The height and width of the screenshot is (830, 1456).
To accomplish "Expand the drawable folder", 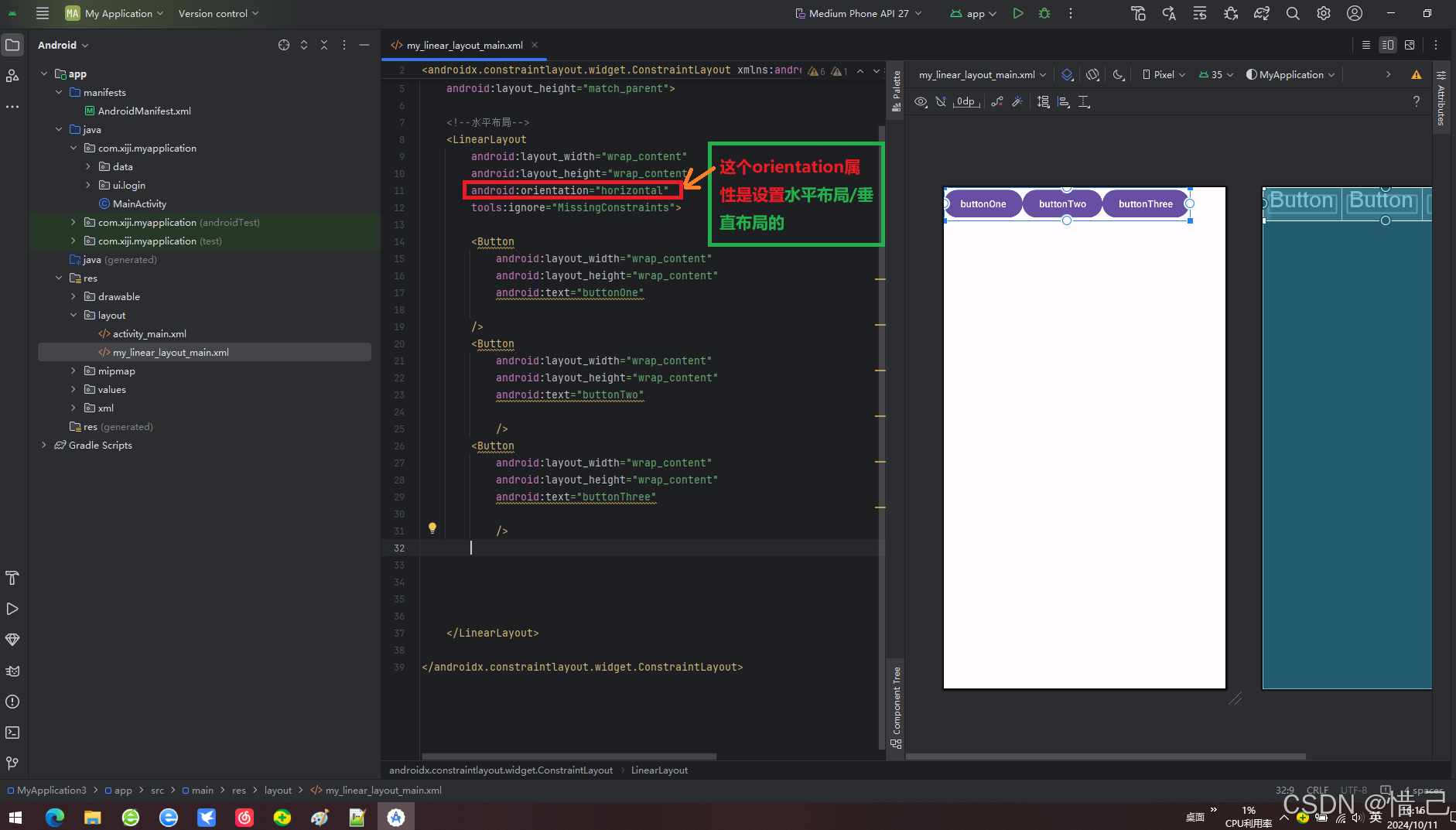I will pos(73,296).
